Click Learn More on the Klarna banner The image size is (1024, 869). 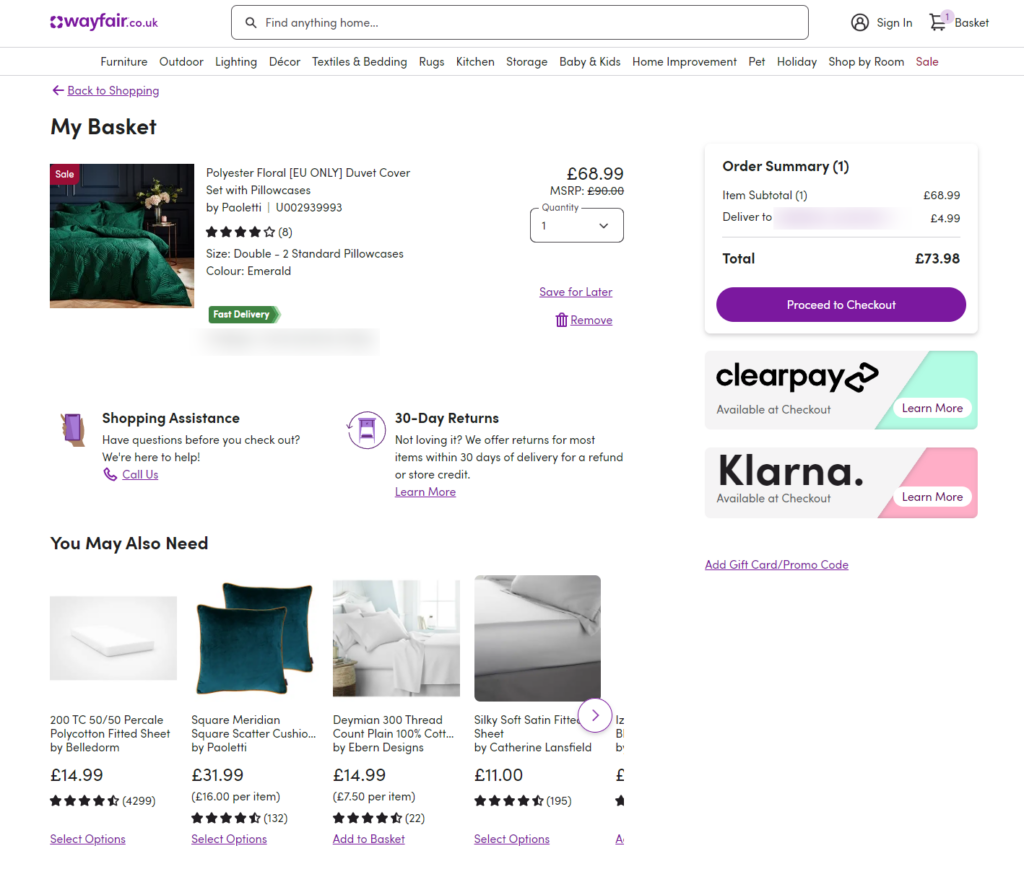932,496
